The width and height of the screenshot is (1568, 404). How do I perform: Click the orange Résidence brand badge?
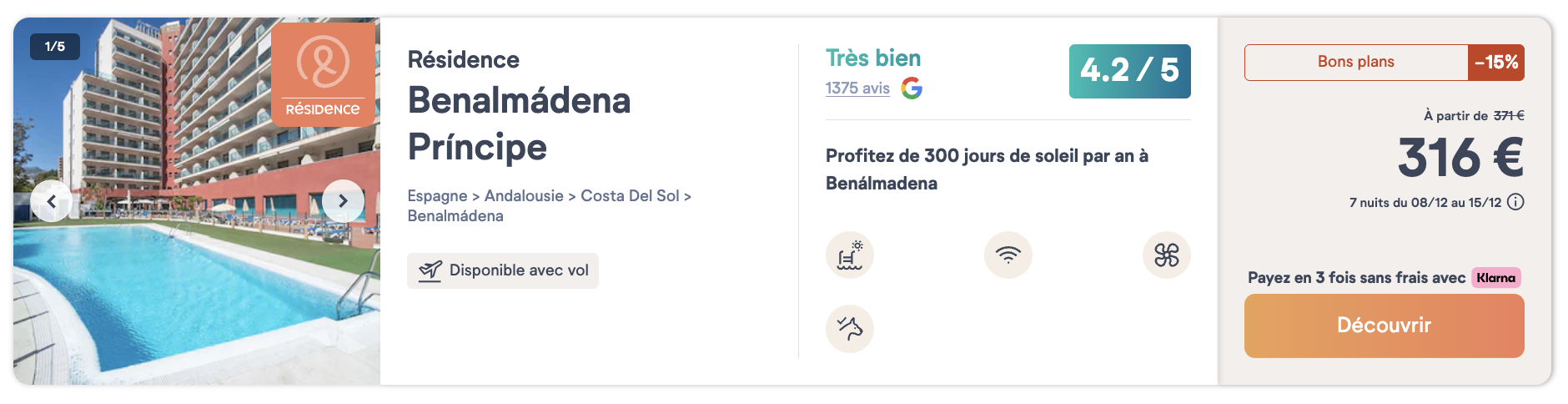[323, 75]
